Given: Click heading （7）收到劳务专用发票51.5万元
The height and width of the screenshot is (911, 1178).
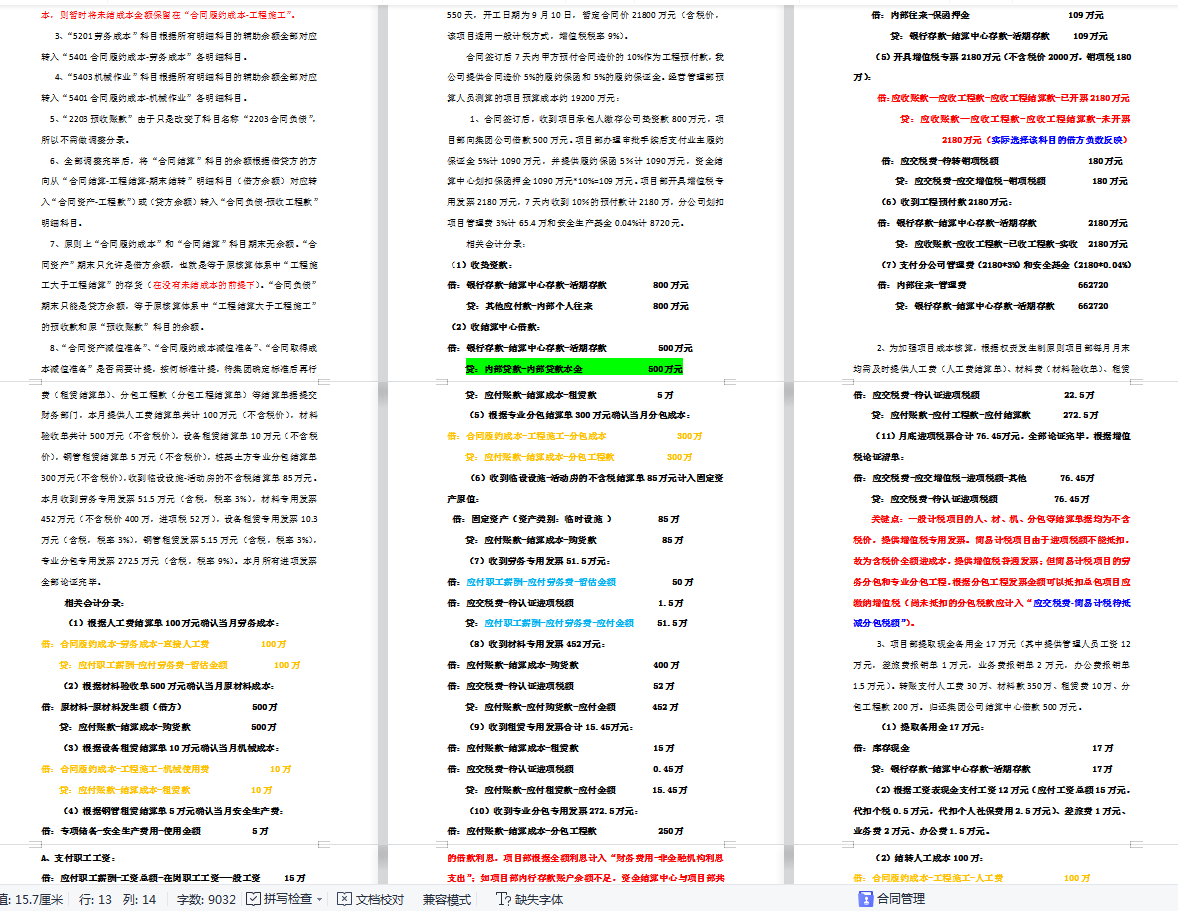Looking at the screenshot, I should coord(539,561).
